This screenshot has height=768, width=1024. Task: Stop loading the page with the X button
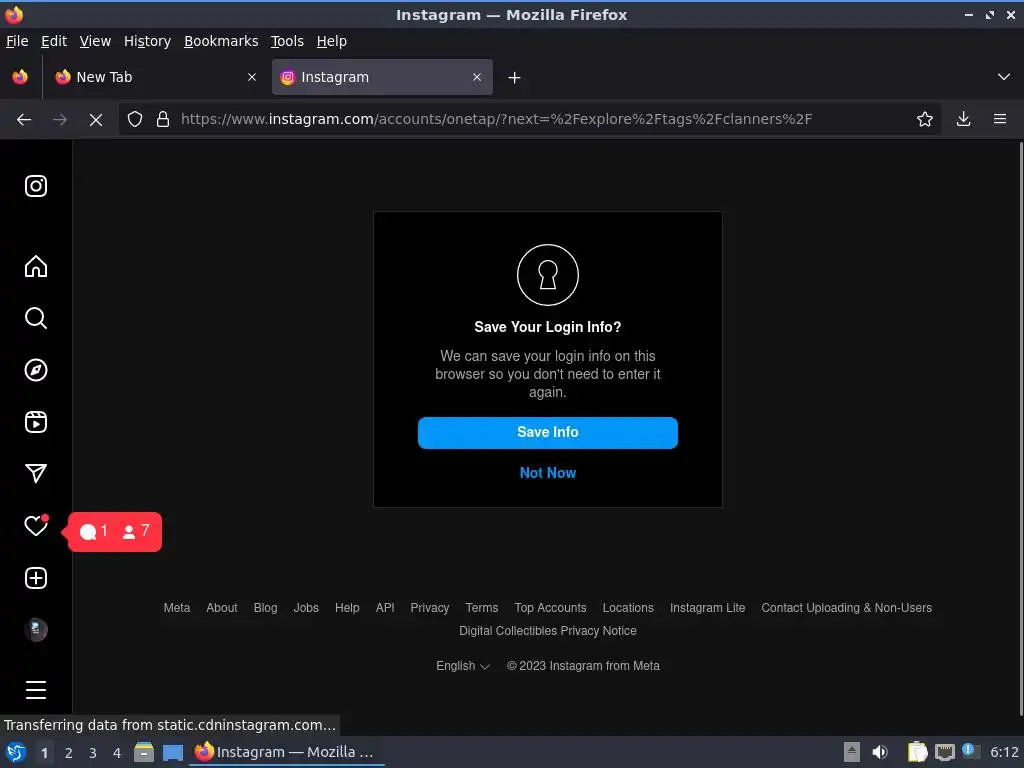(x=95, y=120)
